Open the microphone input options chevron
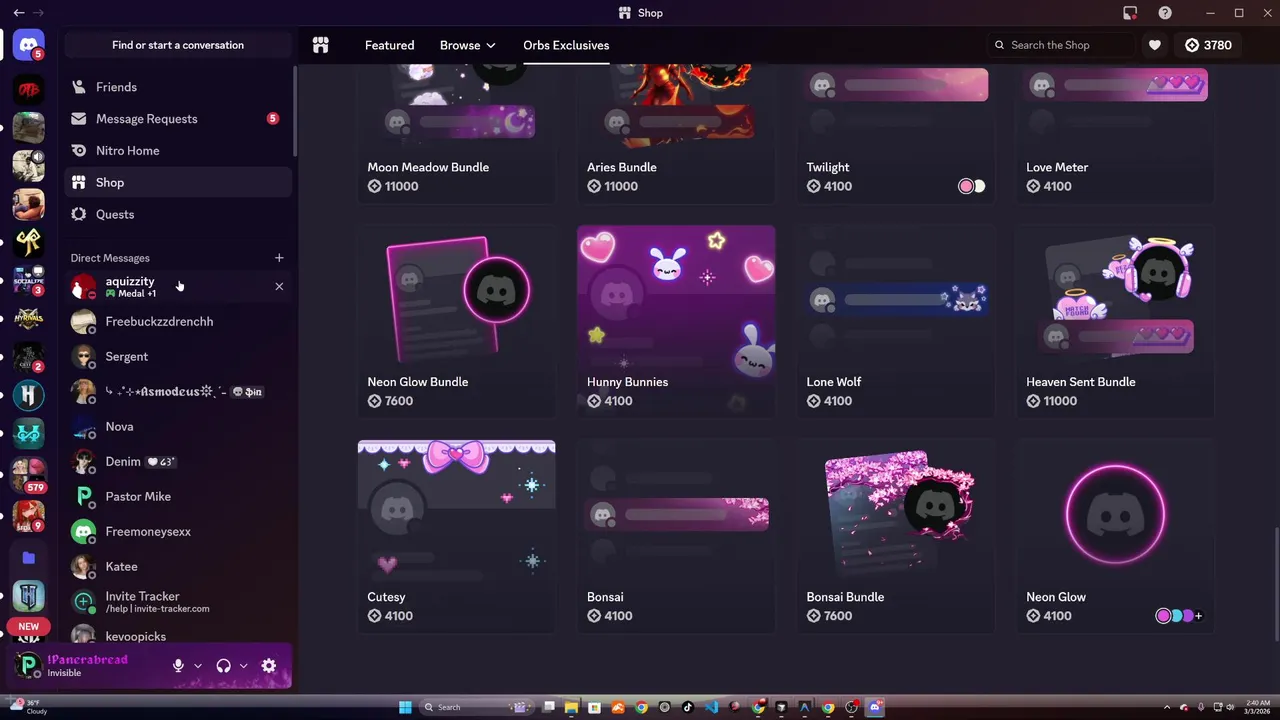 (x=198, y=666)
